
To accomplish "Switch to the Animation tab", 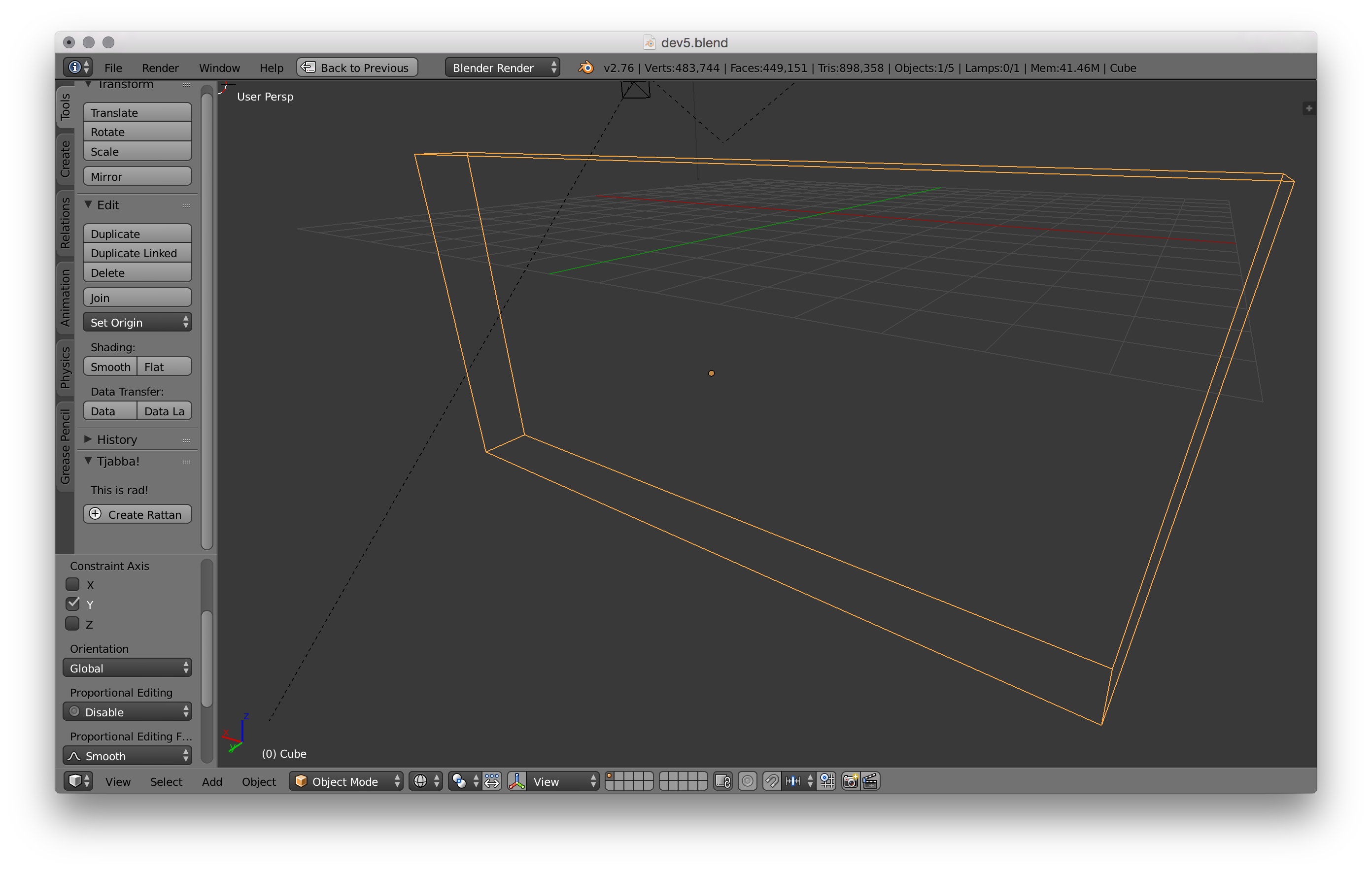I will click(66, 297).
